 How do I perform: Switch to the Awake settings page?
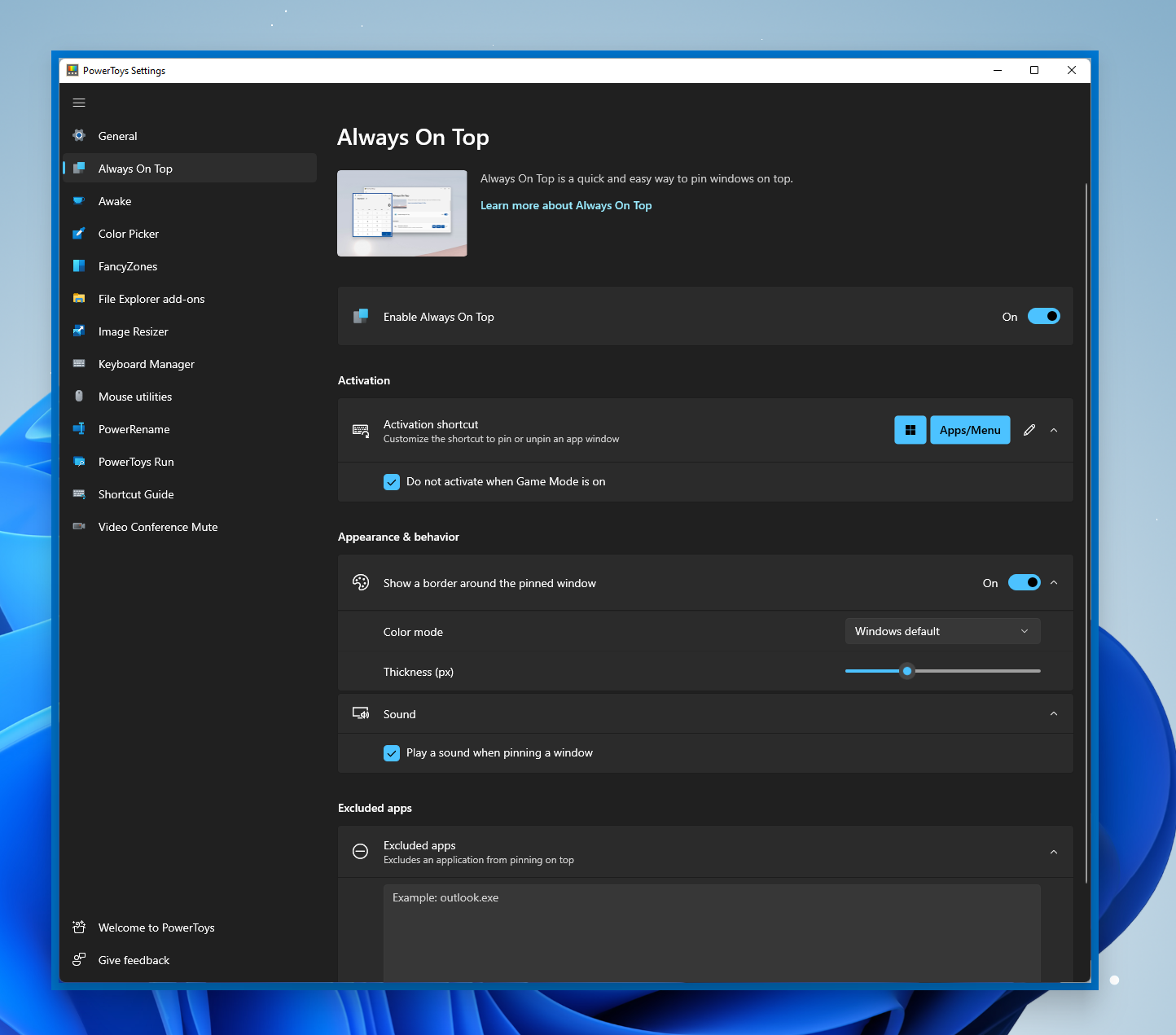pos(115,201)
